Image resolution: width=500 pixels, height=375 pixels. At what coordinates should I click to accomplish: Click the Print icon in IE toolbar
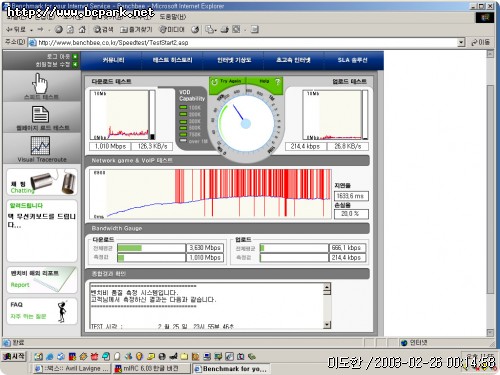point(224,30)
